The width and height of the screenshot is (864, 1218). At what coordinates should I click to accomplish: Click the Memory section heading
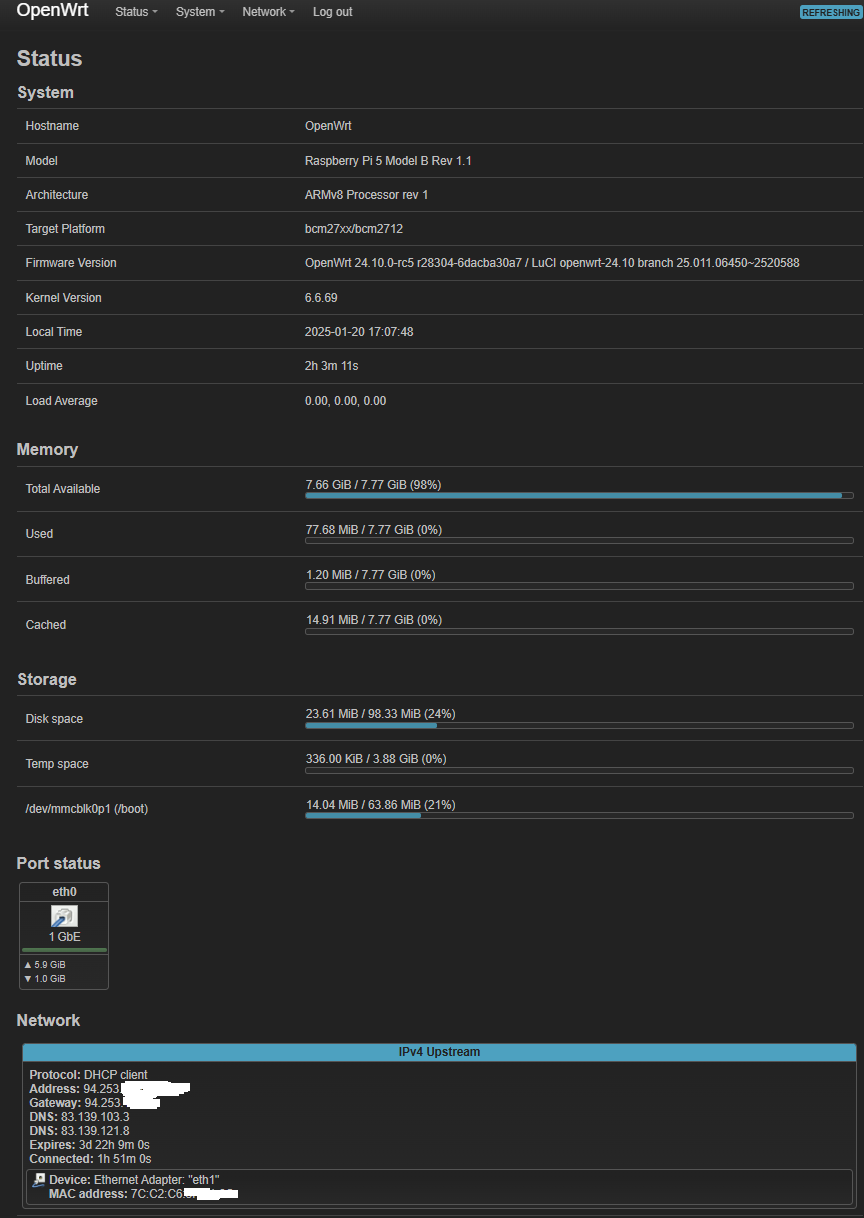47,450
